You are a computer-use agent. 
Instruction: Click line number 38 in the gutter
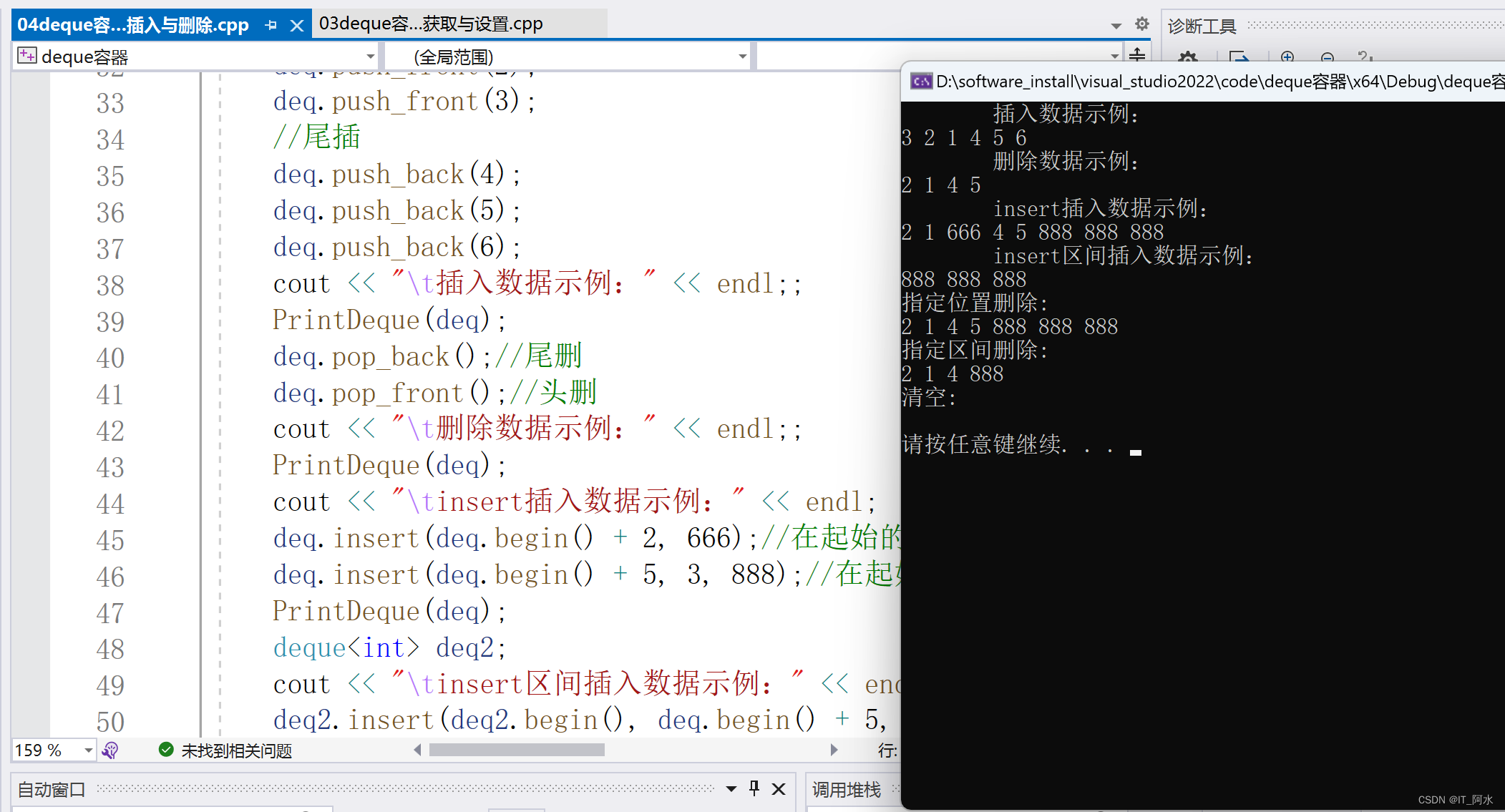coord(110,285)
